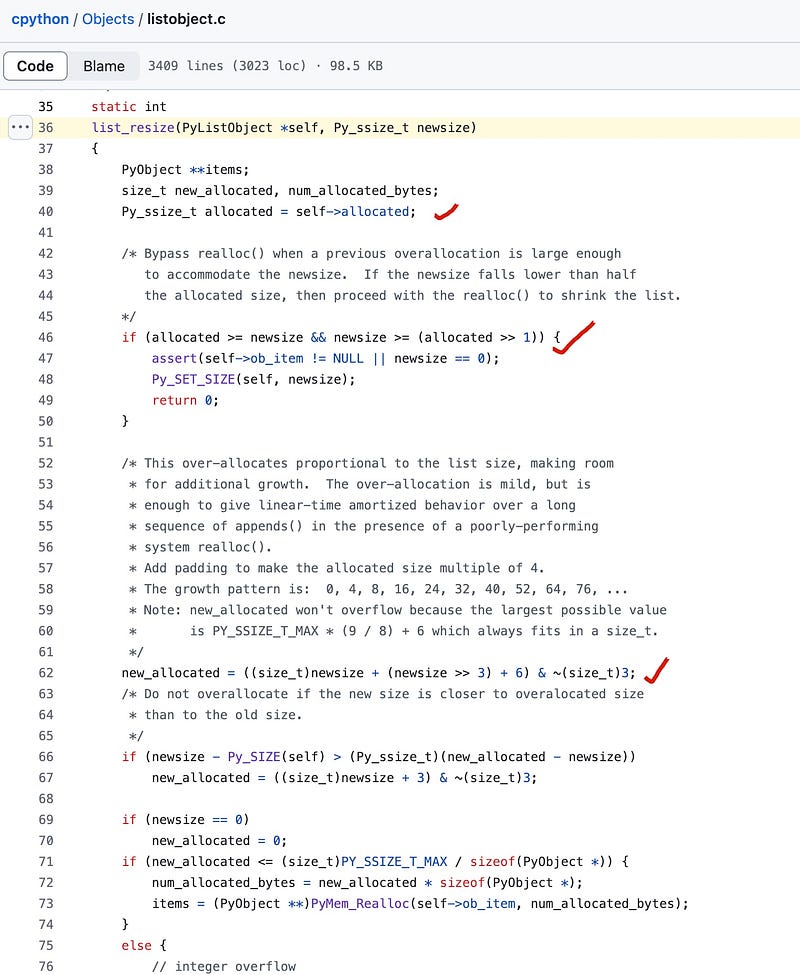
Task: Open the Objects folder breadcrumb
Action: pyautogui.click(x=110, y=19)
